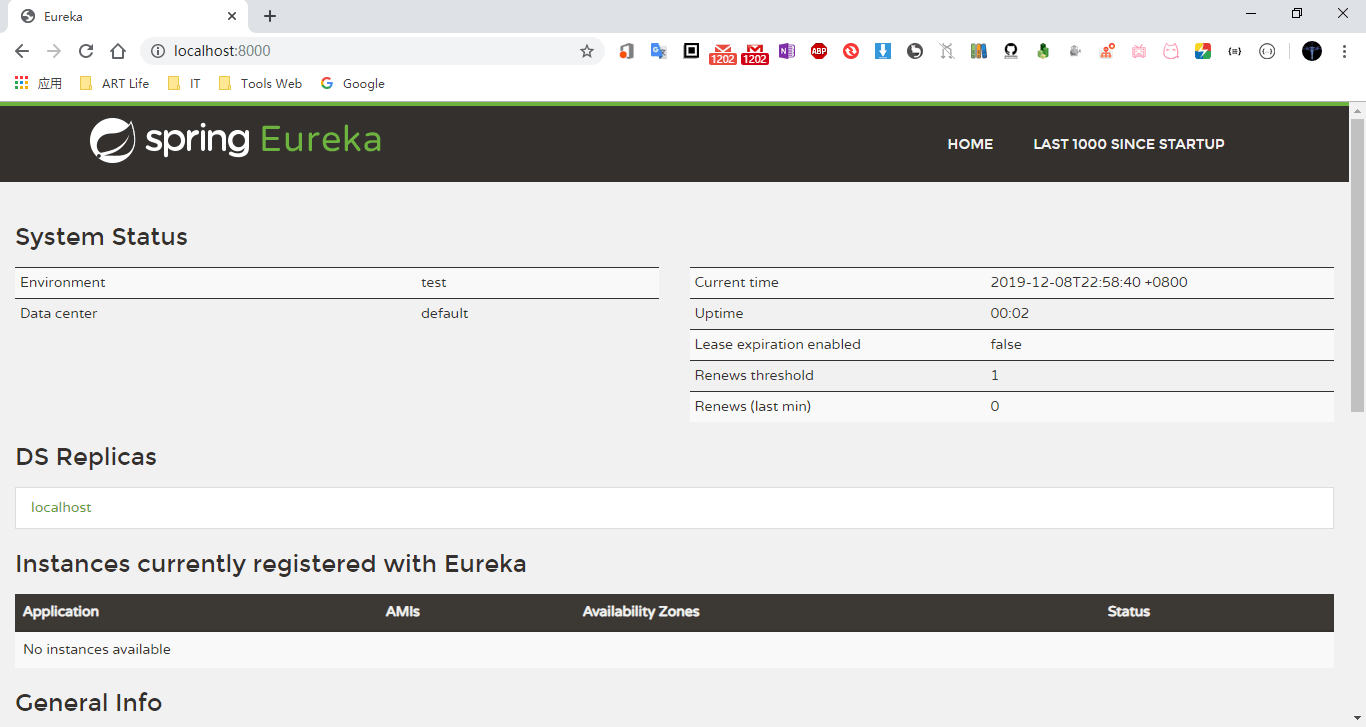Click the 'Renews threshold' label

tap(754, 375)
